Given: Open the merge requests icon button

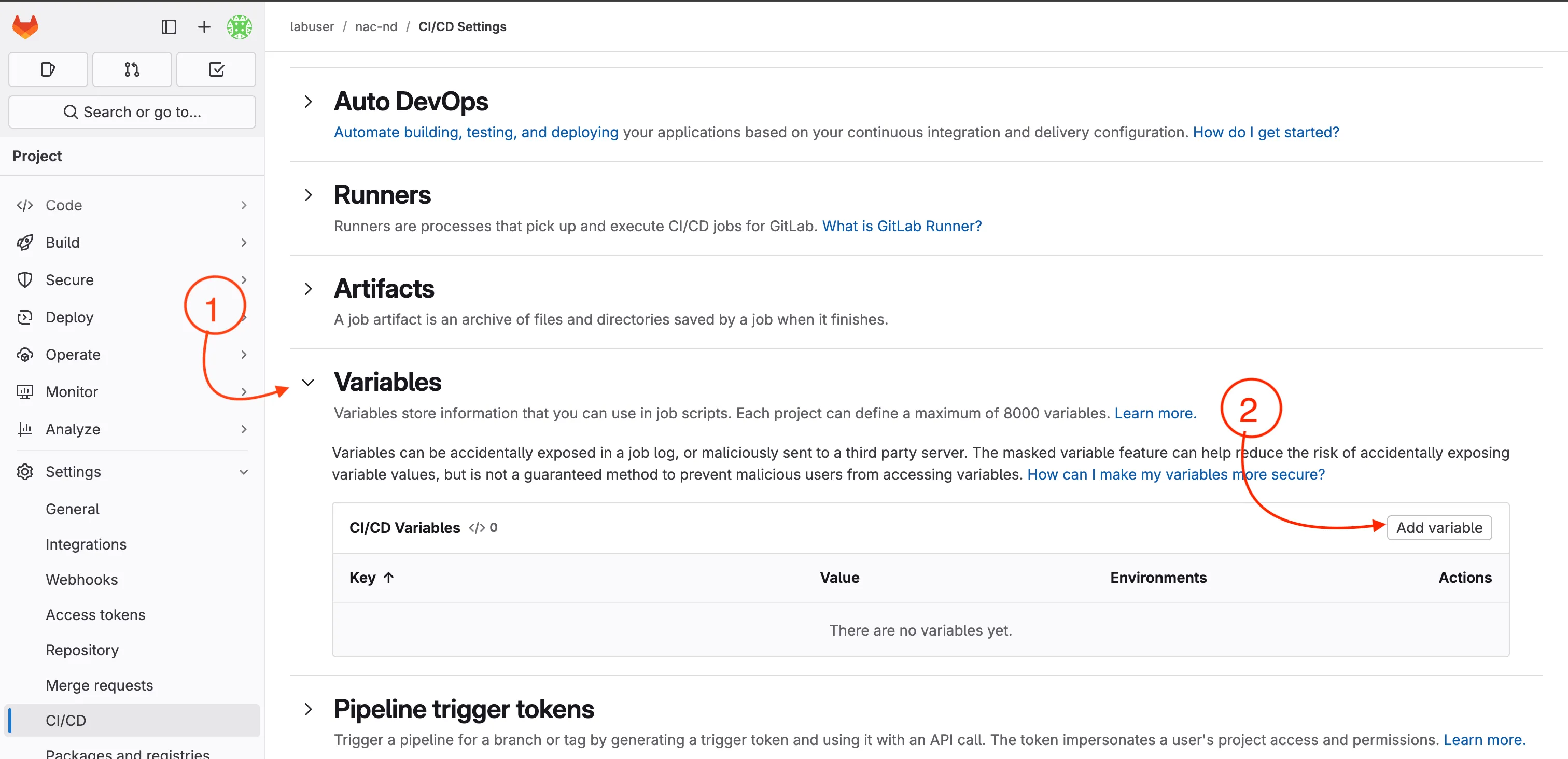Looking at the screenshot, I should [132, 69].
